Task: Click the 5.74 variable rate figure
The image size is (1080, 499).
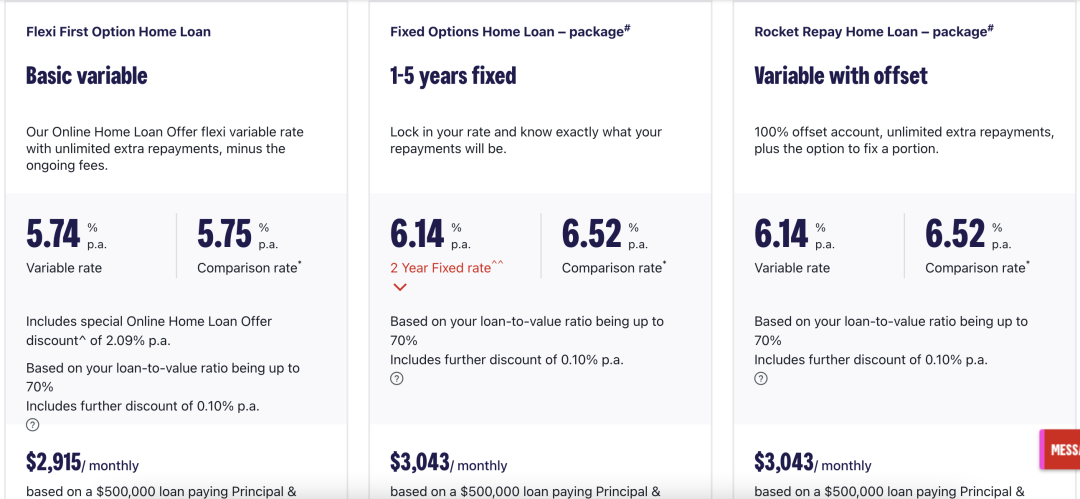Action: 53,234
